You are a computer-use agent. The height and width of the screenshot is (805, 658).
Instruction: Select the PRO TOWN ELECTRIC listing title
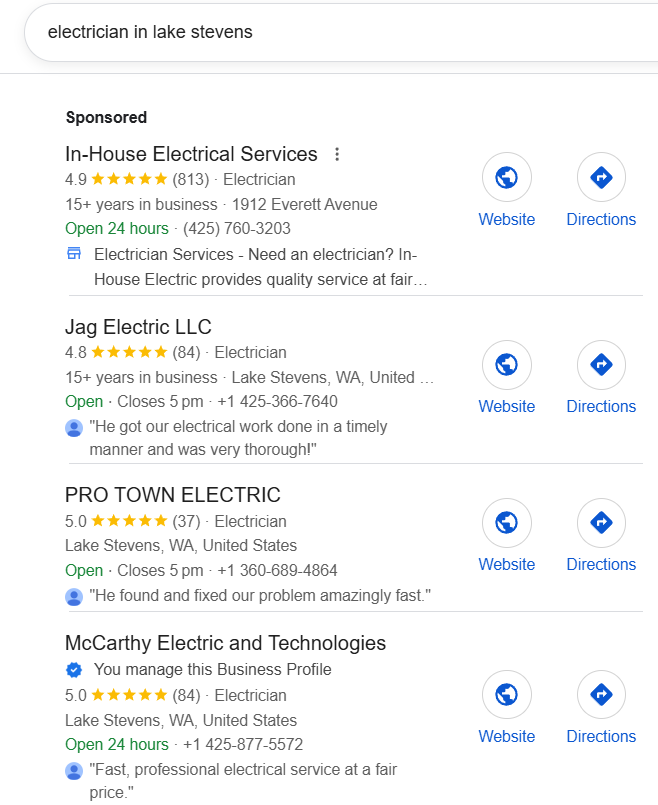(172, 495)
